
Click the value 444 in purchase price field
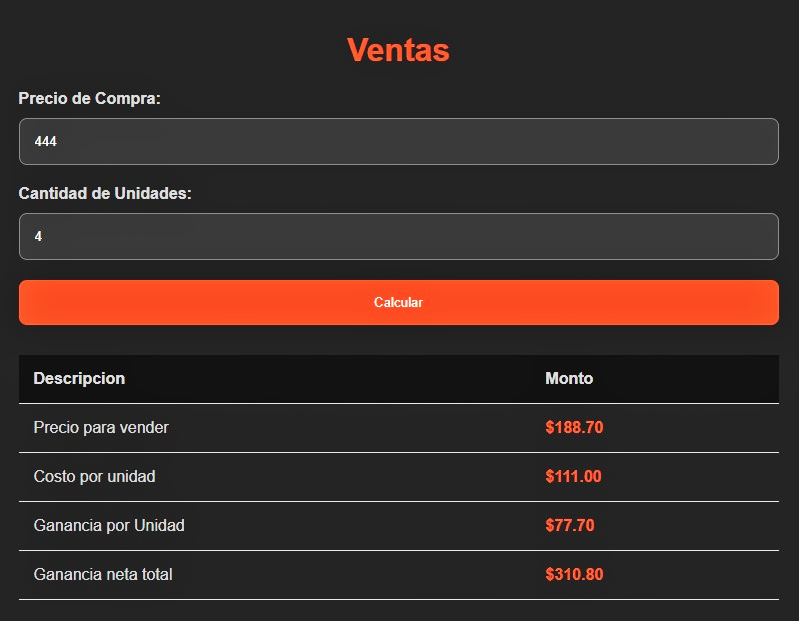point(45,141)
